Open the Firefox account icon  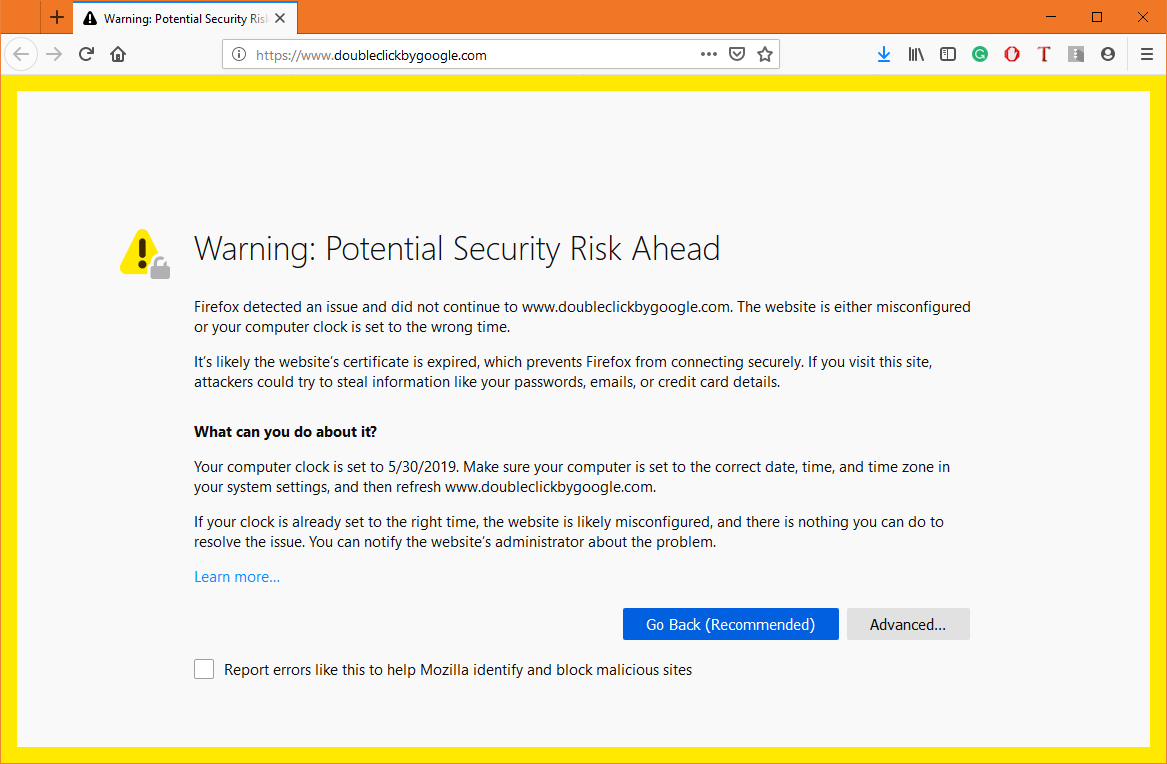click(x=1107, y=54)
